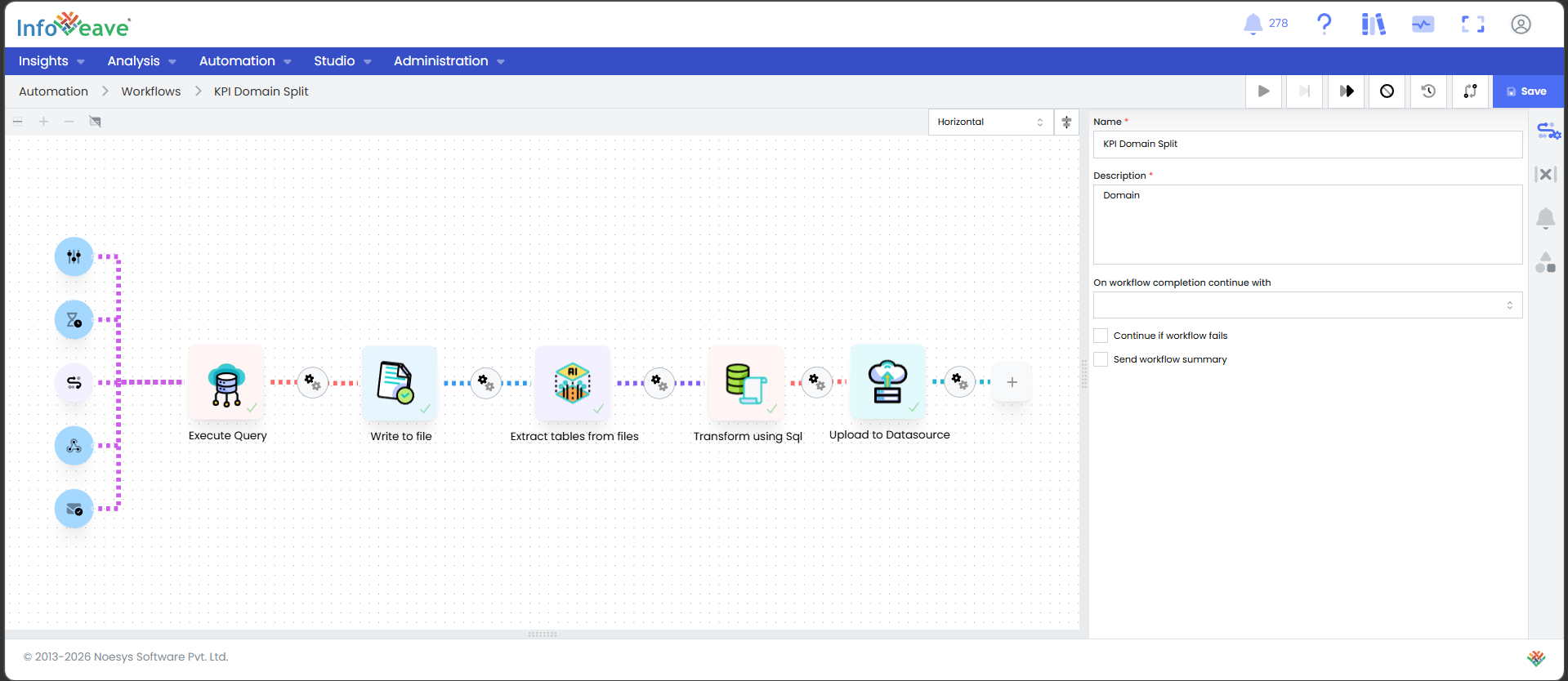
Task: Select Upload to Datasource node
Action: coord(888,381)
